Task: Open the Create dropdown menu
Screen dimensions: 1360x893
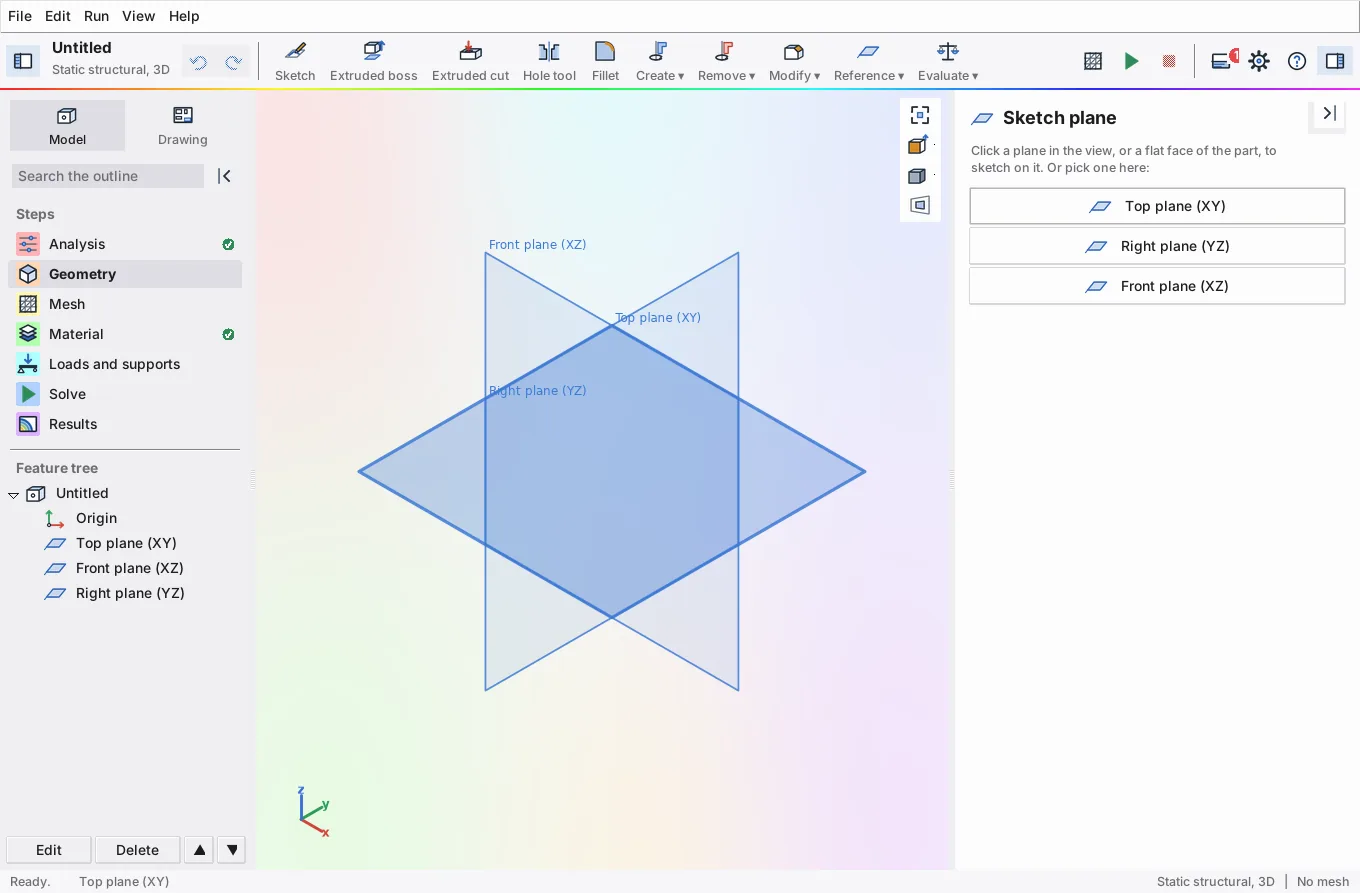Action: pyautogui.click(x=660, y=61)
